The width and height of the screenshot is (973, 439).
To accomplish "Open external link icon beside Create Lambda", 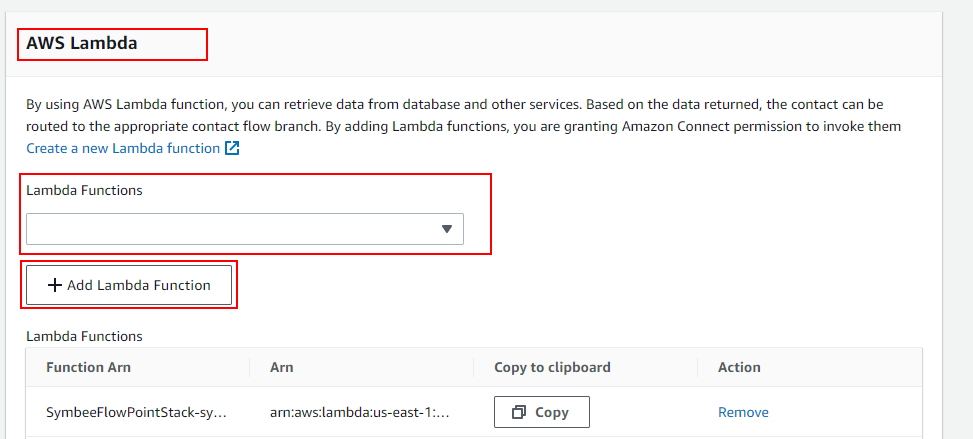I will pyautogui.click(x=232, y=148).
